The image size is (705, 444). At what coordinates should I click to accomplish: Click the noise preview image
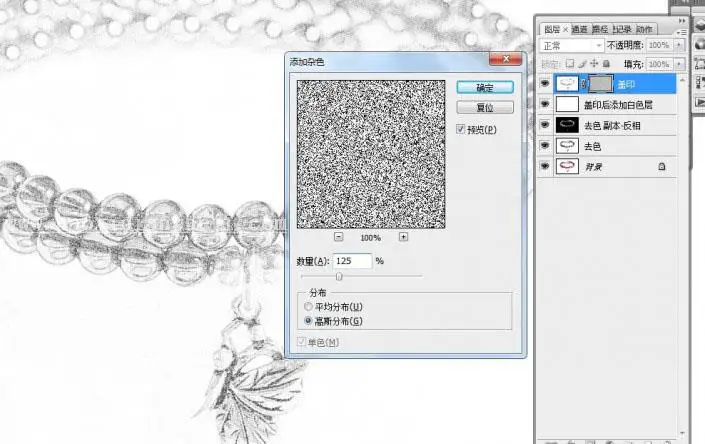[x=371, y=154]
